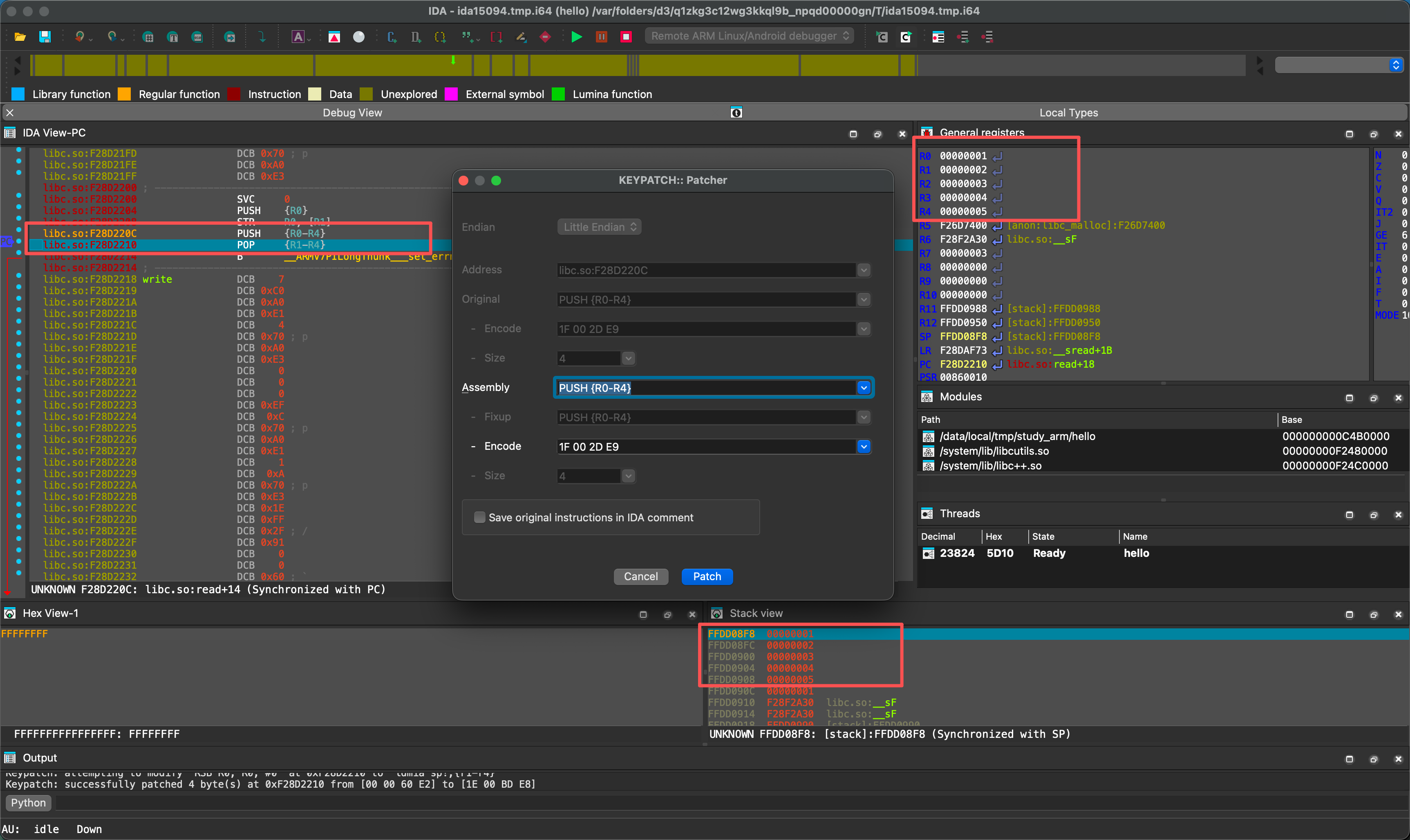Click the orange Pause process icon
1410x840 pixels.
click(x=601, y=37)
